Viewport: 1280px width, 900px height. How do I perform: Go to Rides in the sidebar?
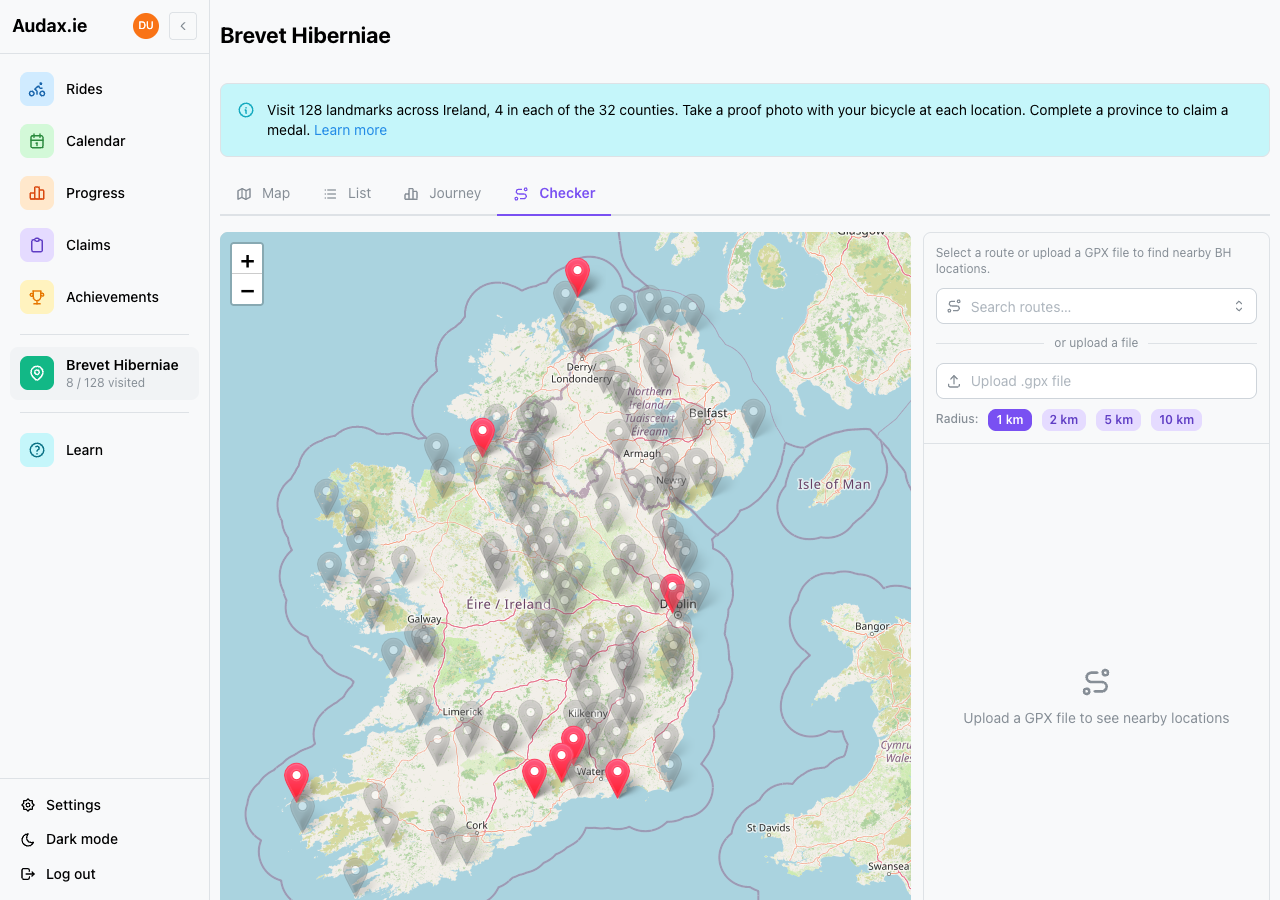point(104,89)
